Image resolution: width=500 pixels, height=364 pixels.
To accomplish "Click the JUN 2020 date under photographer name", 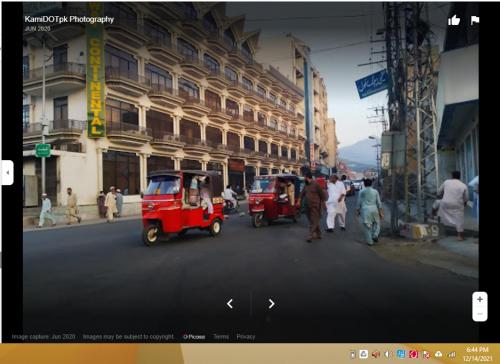I will [x=37, y=29].
